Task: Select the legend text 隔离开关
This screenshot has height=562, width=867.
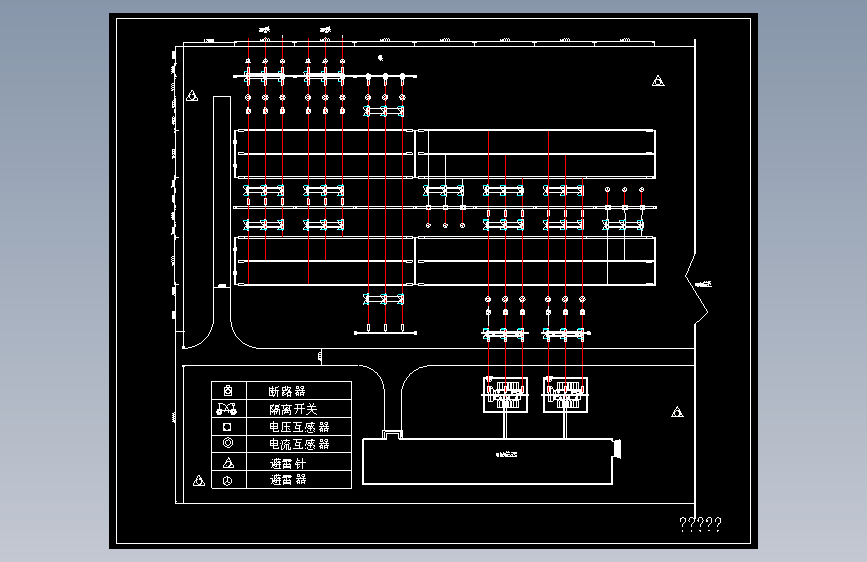Action: tap(294, 409)
